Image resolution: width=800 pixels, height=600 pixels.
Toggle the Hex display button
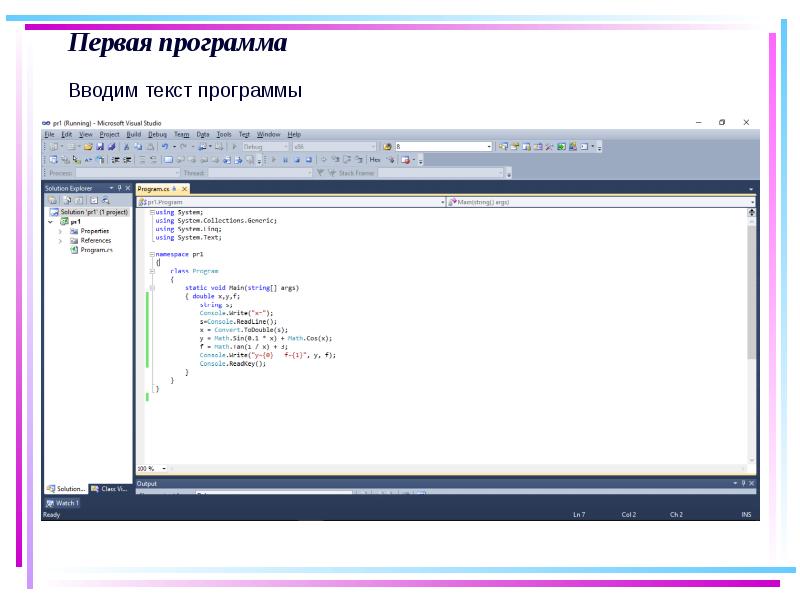coord(375,159)
